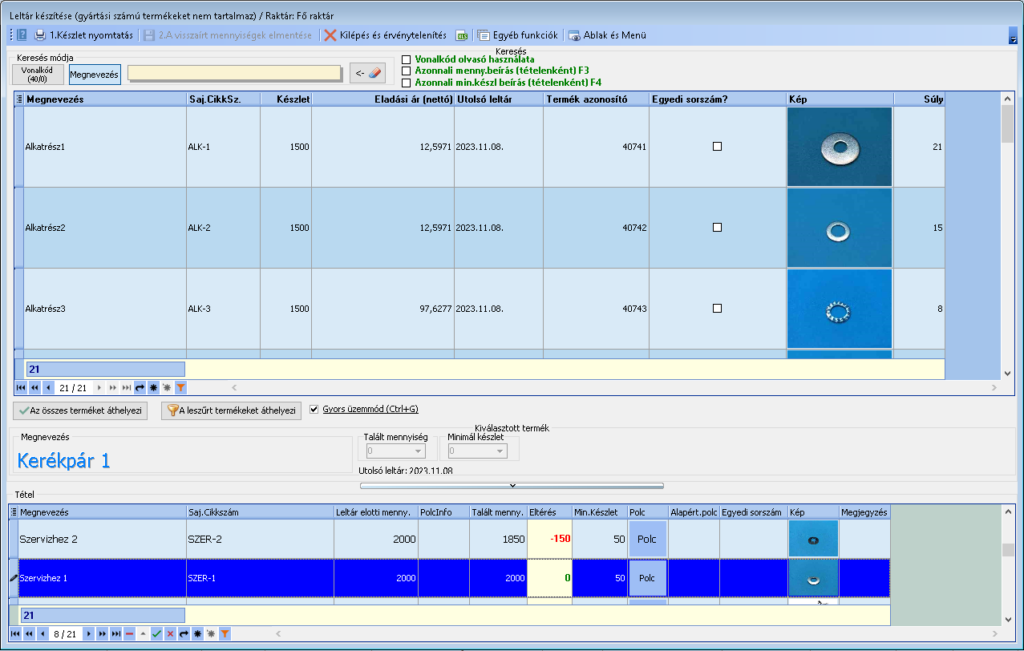Click upper grid horizontal scroll right arrow
This screenshot has width=1024, height=651.
(994, 388)
